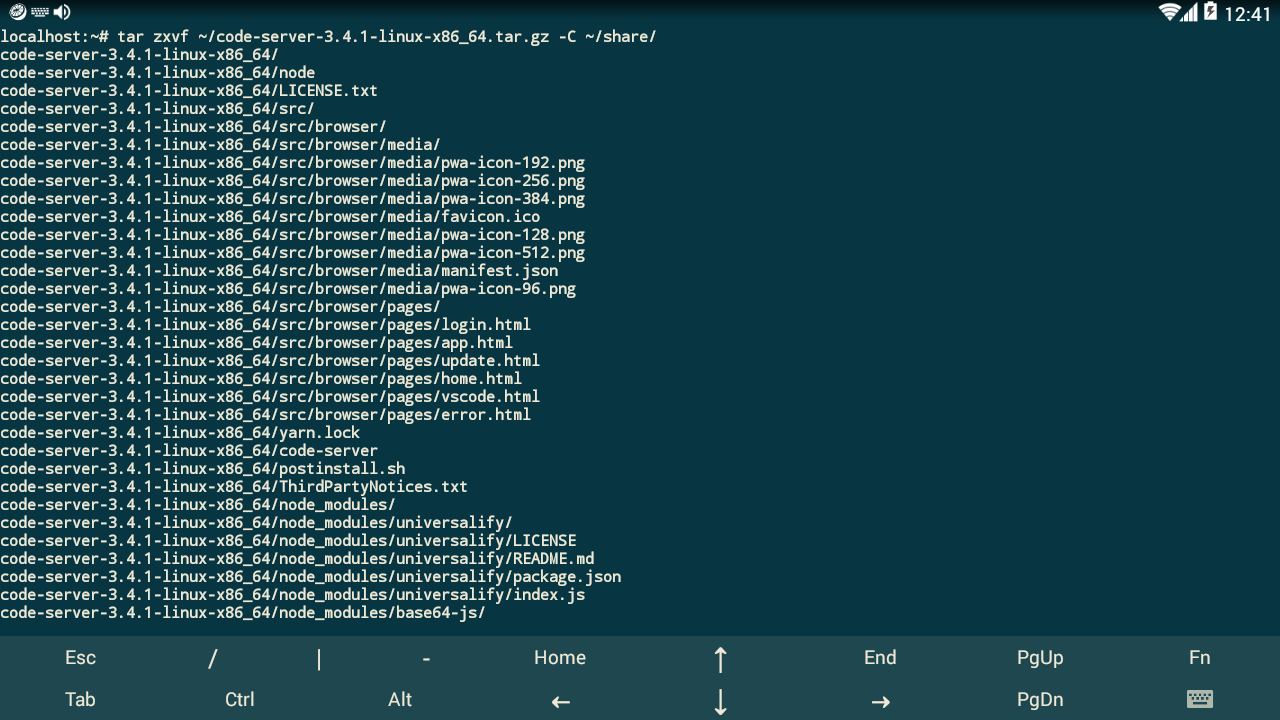Tap the Fn key
The height and width of the screenshot is (720, 1280).
coord(1200,657)
